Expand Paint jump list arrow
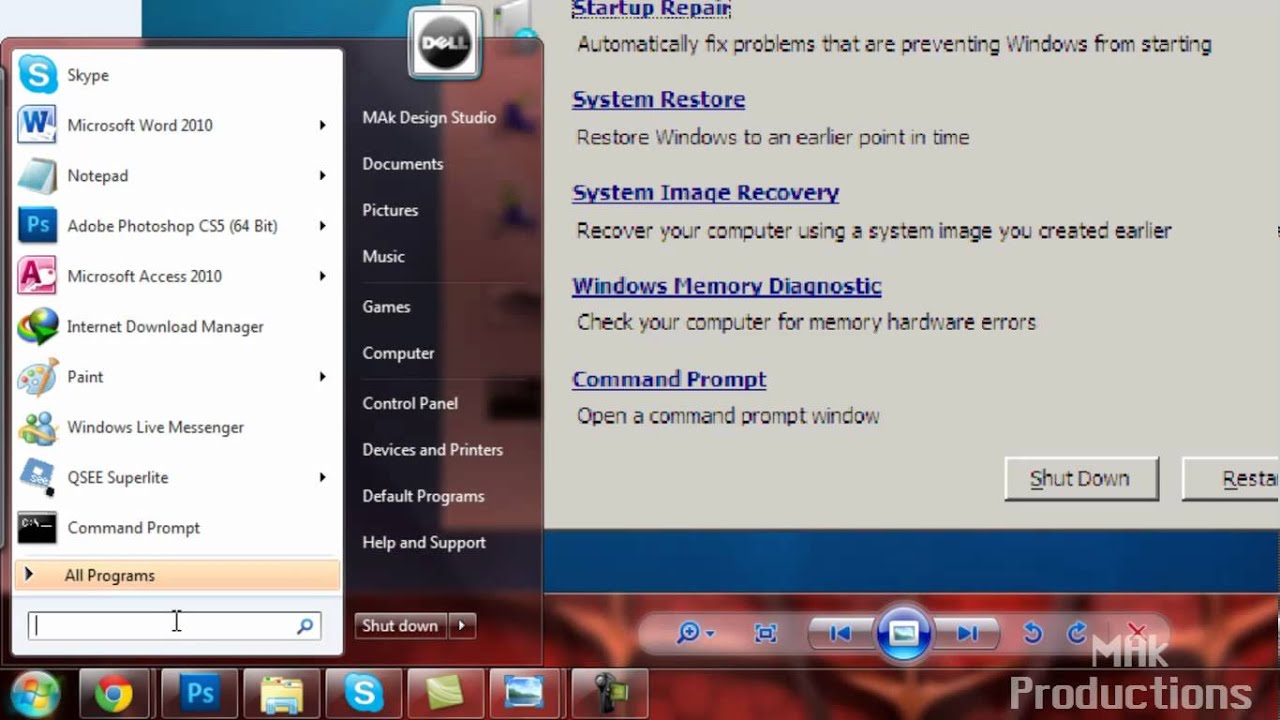This screenshot has width=1280, height=720. (x=322, y=377)
